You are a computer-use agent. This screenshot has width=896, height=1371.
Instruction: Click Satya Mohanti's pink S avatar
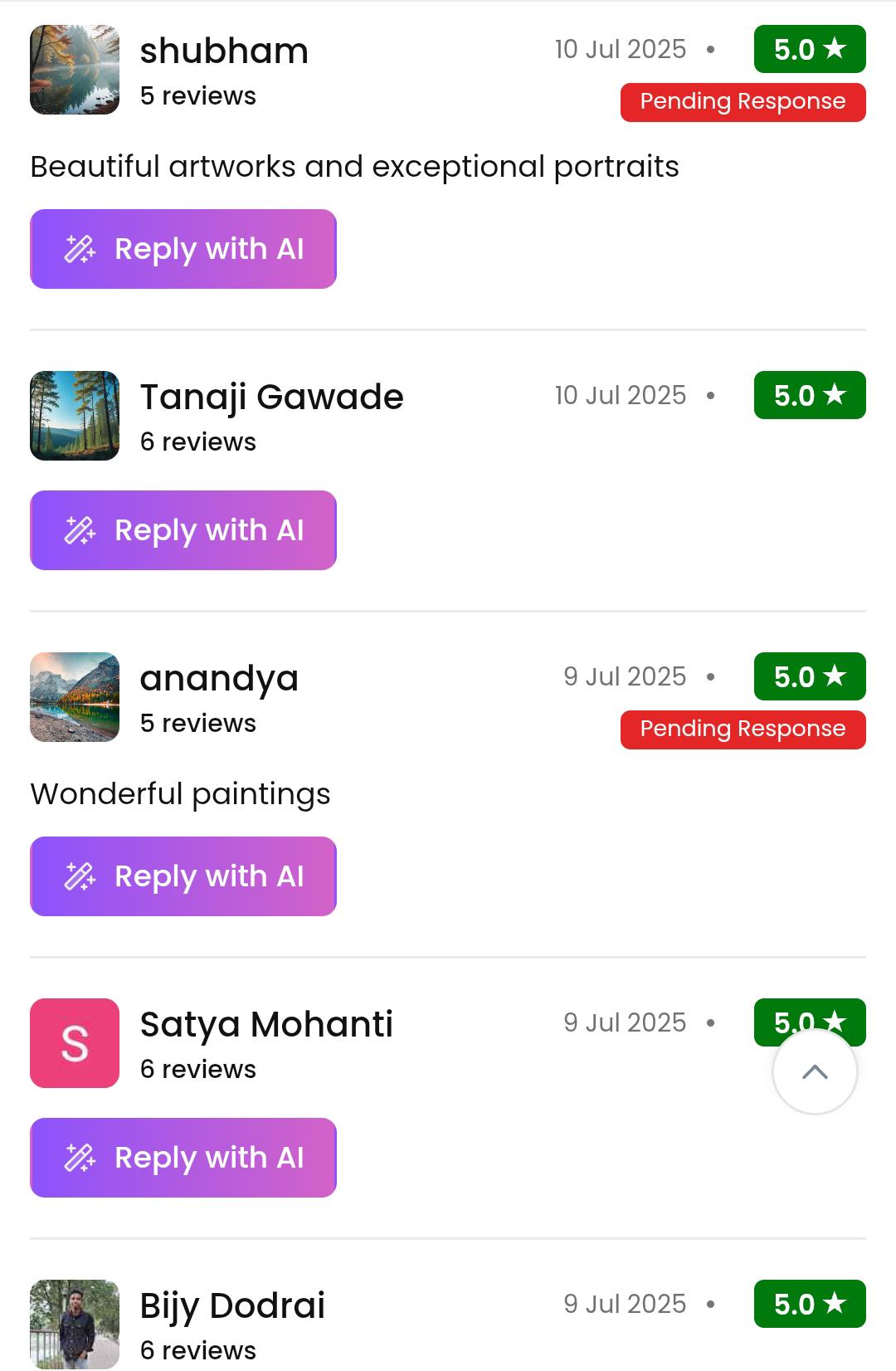click(x=75, y=1043)
